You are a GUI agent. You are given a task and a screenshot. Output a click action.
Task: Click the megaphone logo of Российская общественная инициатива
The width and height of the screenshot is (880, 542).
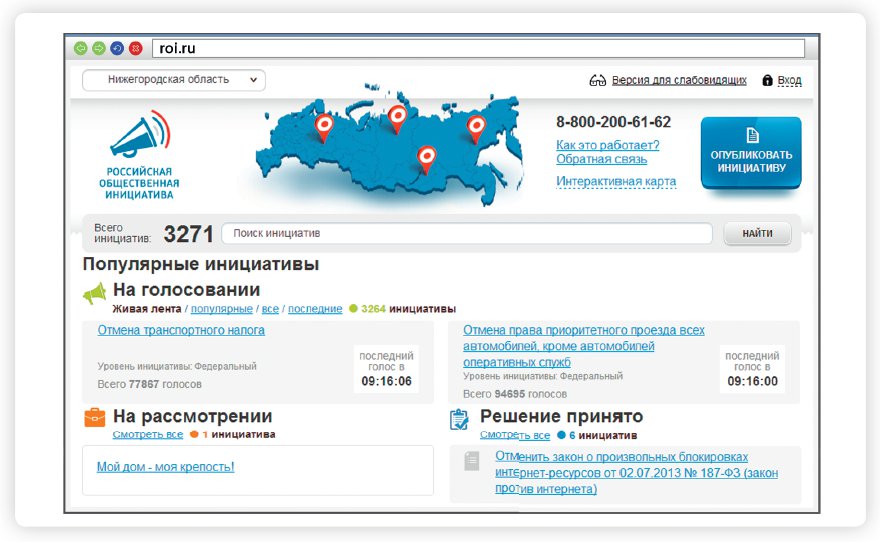140,134
